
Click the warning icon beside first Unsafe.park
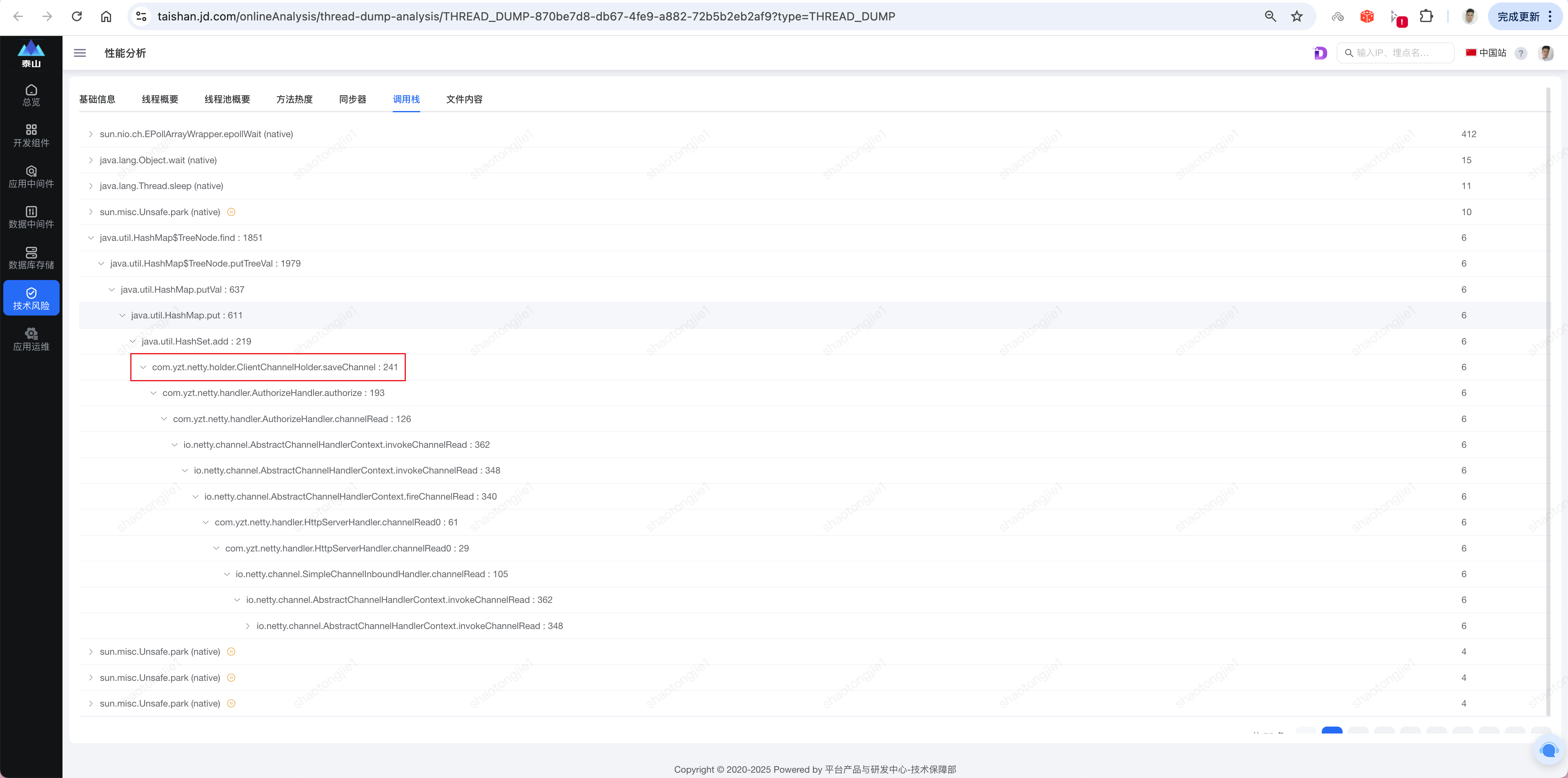pos(231,212)
